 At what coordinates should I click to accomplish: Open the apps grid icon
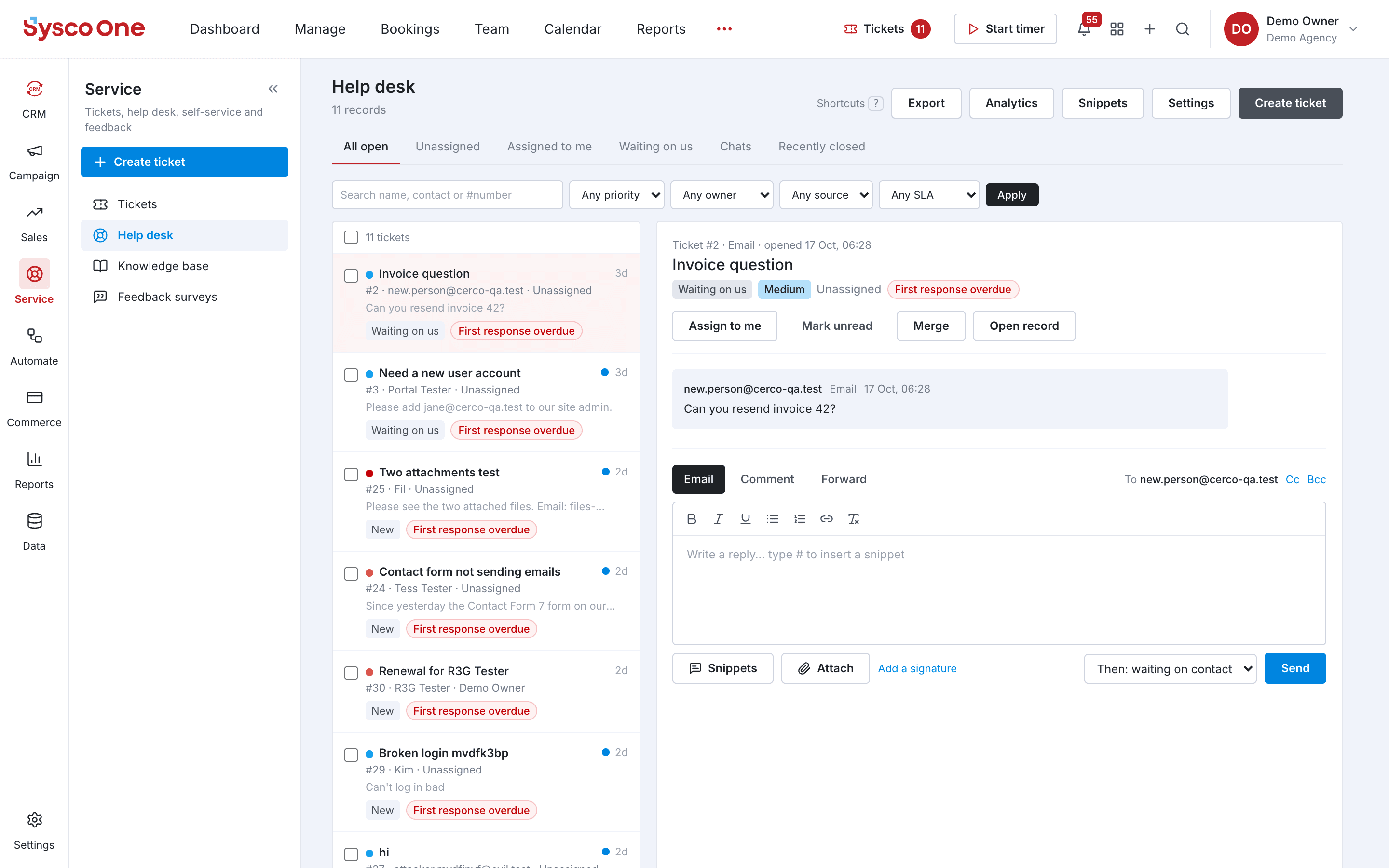click(x=1117, y=29)
